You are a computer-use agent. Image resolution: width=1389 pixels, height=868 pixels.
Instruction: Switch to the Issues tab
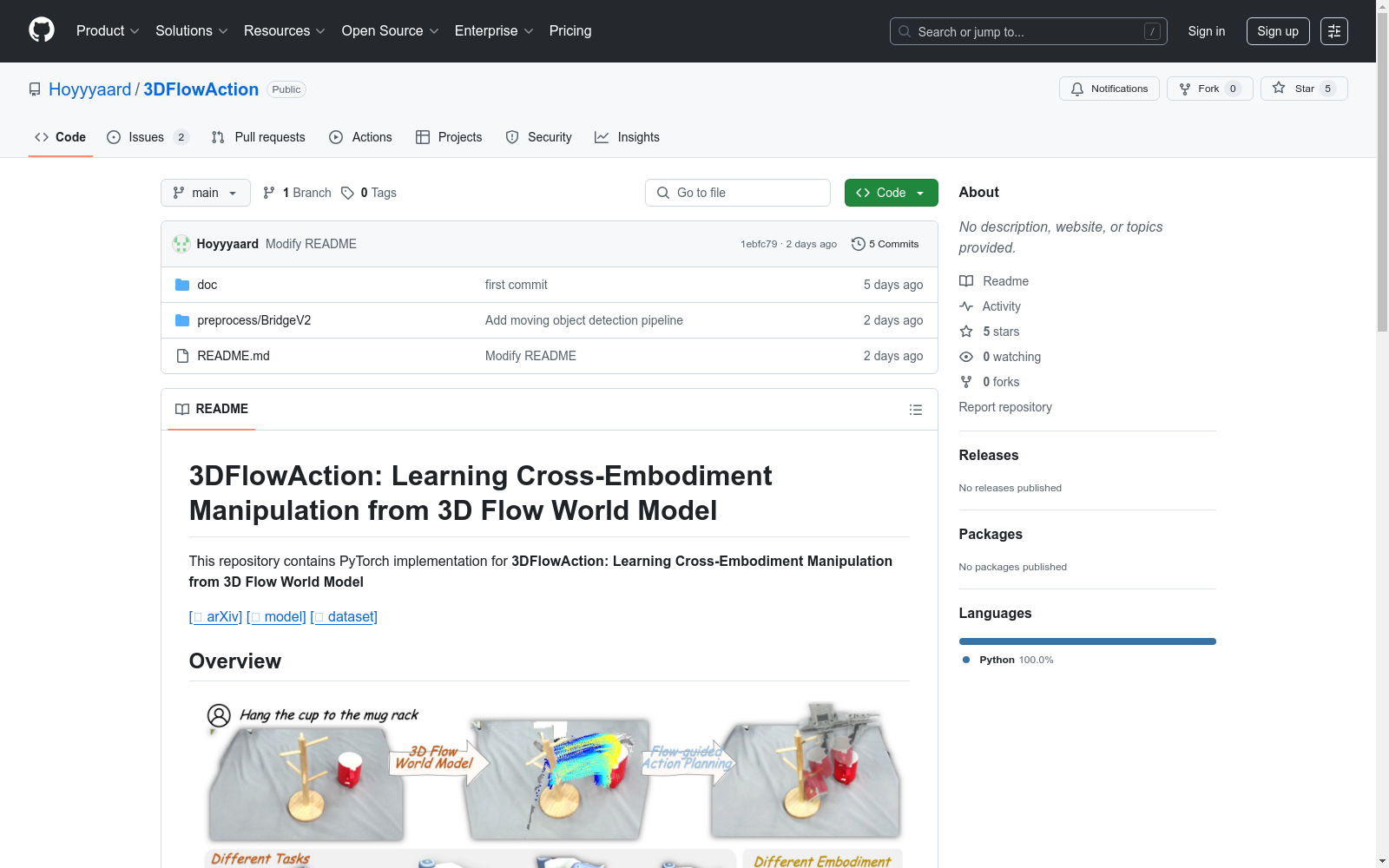coord(148,137)
